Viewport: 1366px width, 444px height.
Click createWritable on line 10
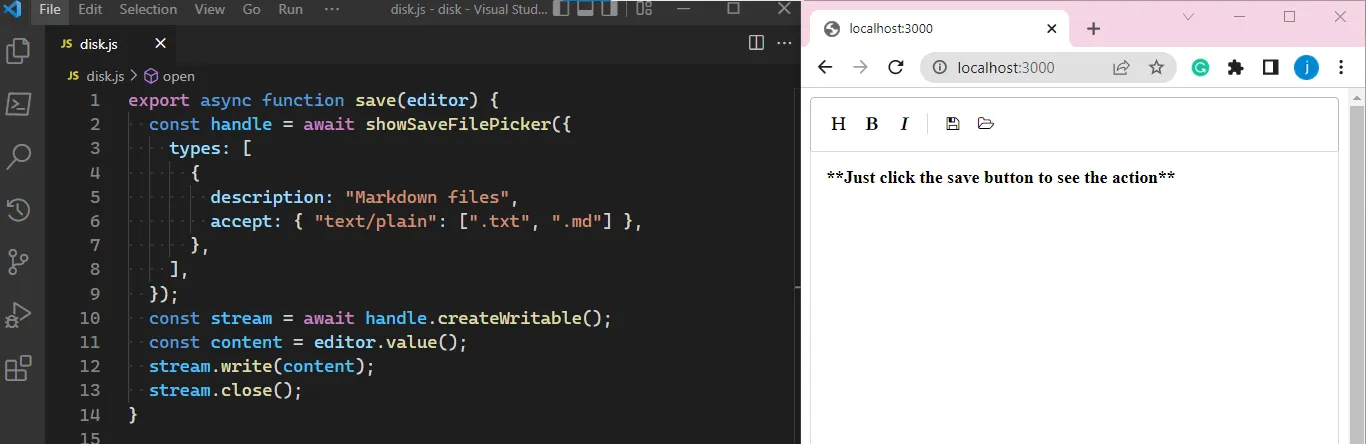click(x=510, y=318)
